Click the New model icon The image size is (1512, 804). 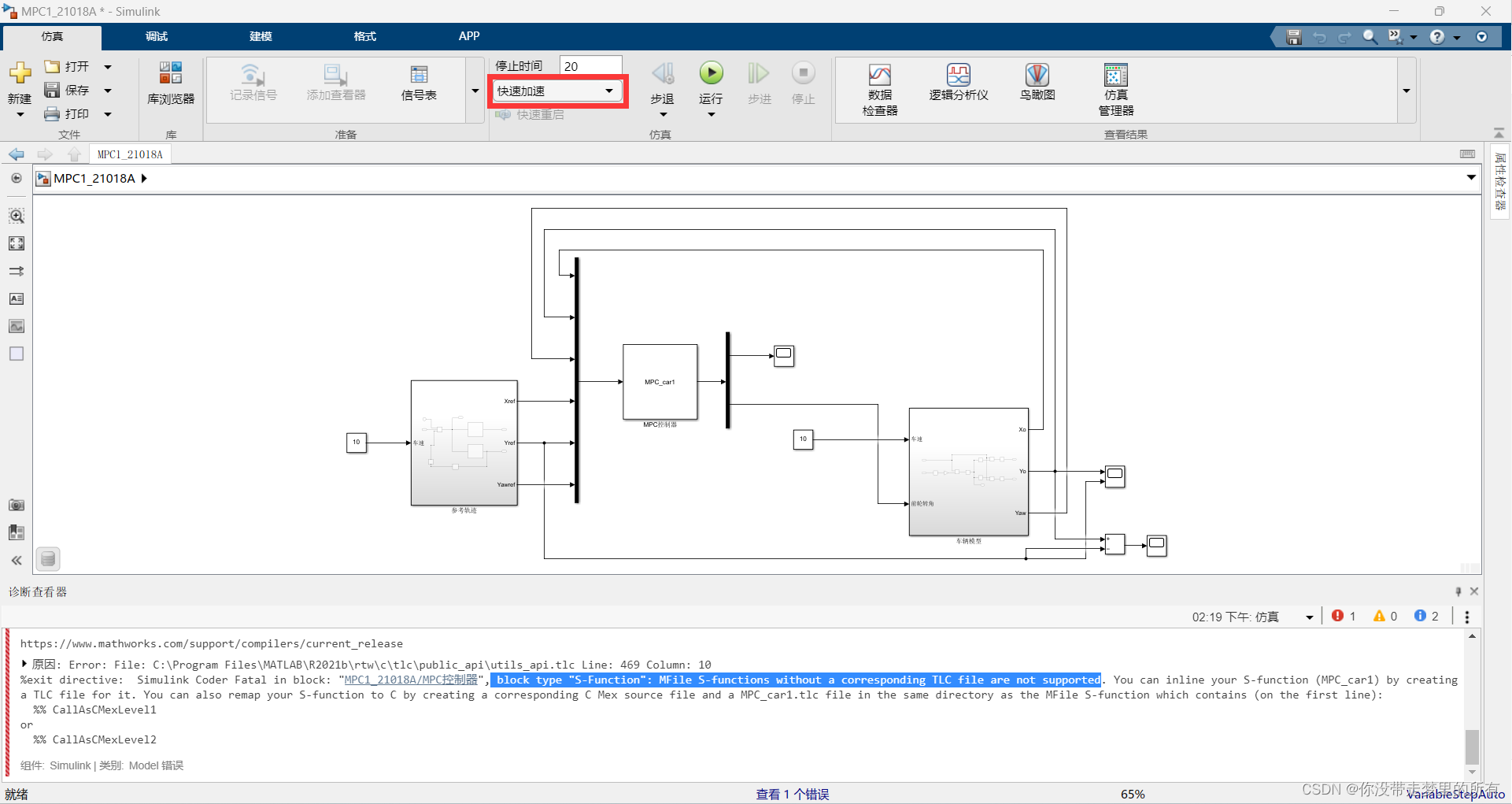[x=20, y=73]
